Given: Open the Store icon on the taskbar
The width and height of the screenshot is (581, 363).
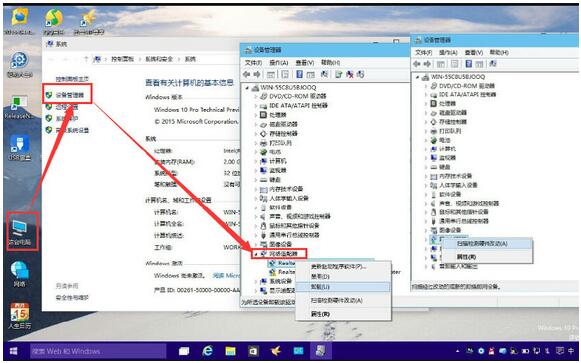Looking at the screenshot, I should click(x=253, y=351).
